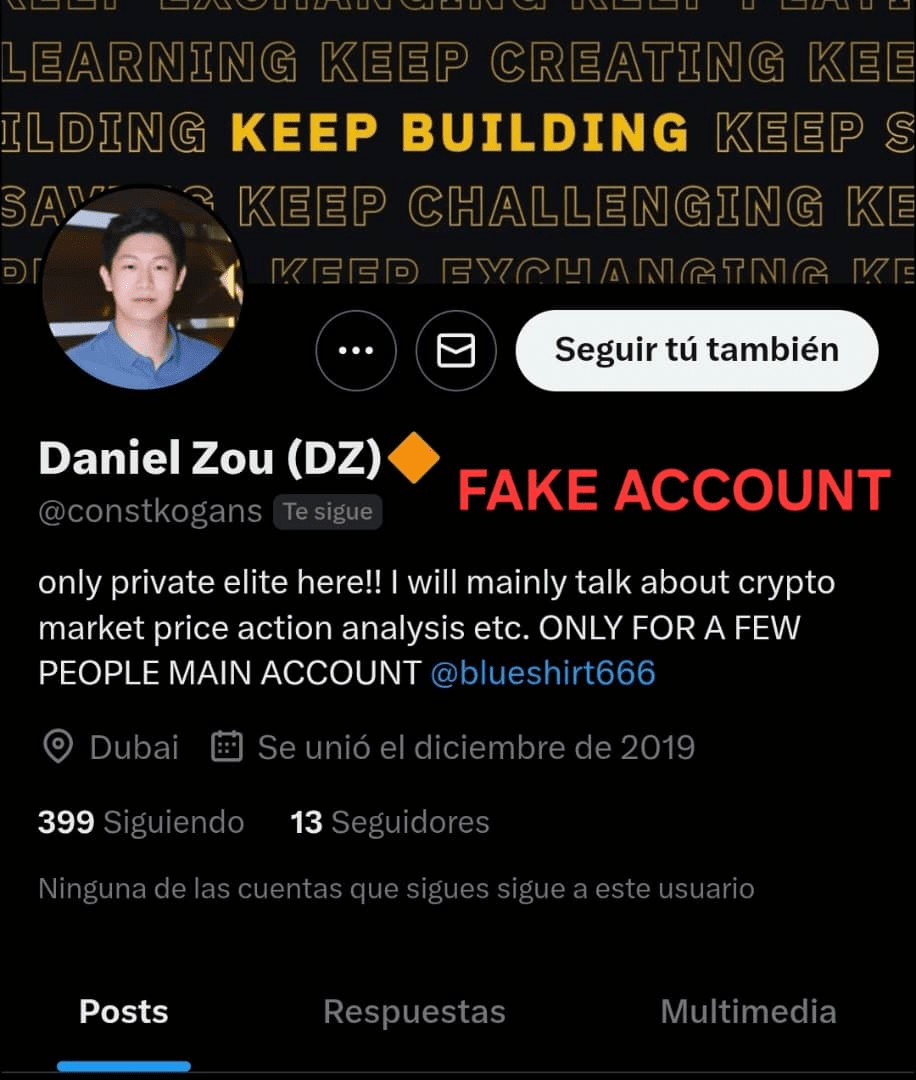The height and width of the screenshot is (1080, 916).
Task: Tap the calendar icon beside join date
Action: (x=227, y=747)
